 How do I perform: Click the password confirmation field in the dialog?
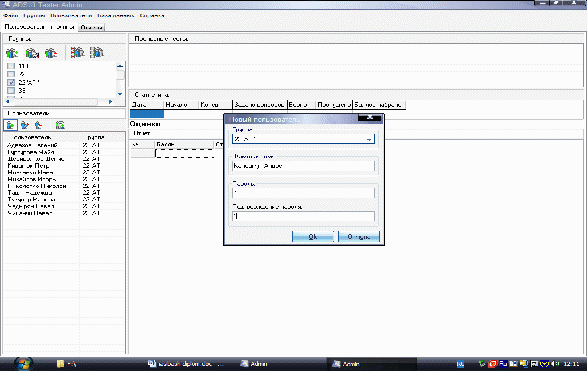(x=303, y=216)
